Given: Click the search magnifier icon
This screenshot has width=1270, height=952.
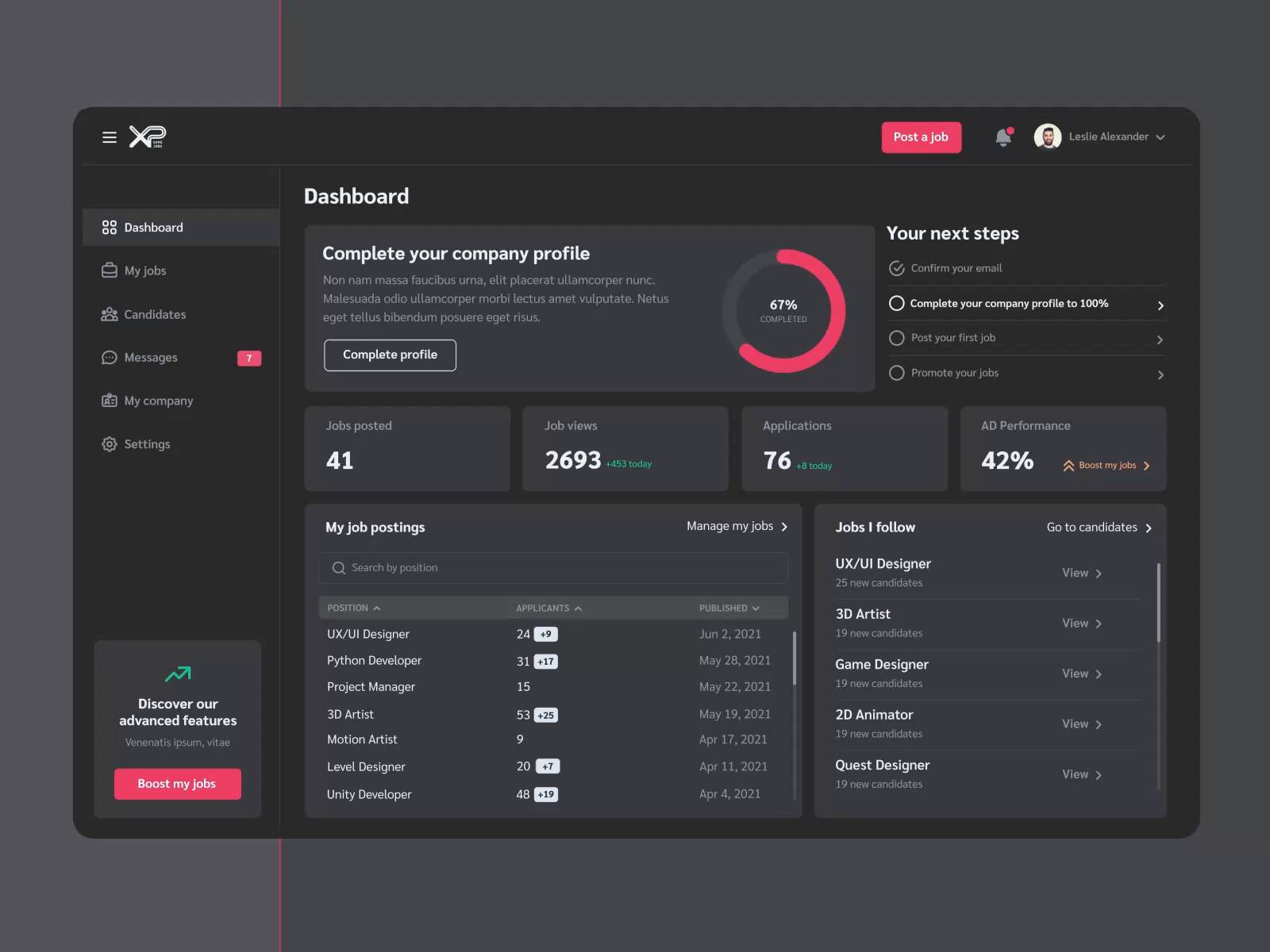Looking at the screenshot, I should point(339,568).
